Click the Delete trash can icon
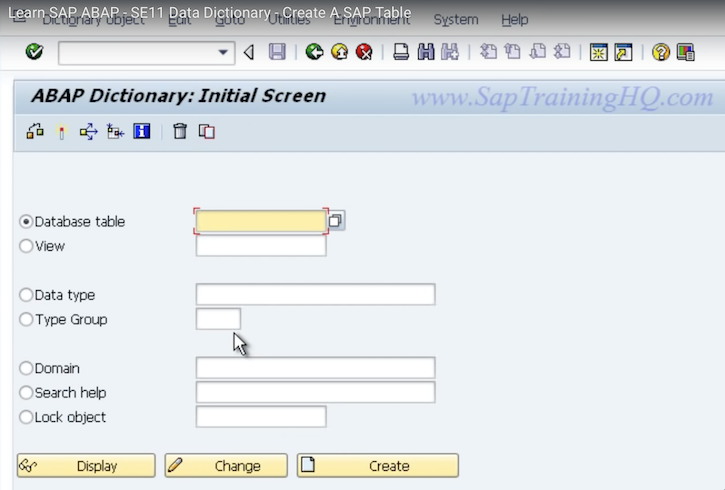The width and height of the screenshot is (725, 490). (180, 131)
